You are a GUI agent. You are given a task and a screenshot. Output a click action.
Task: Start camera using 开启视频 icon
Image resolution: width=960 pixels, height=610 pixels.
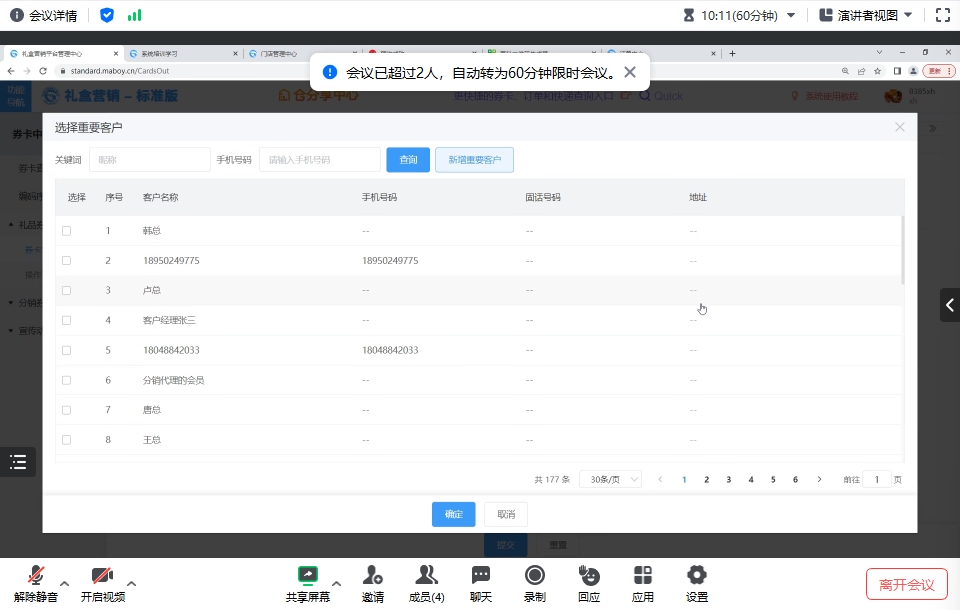tap(102, 576)
